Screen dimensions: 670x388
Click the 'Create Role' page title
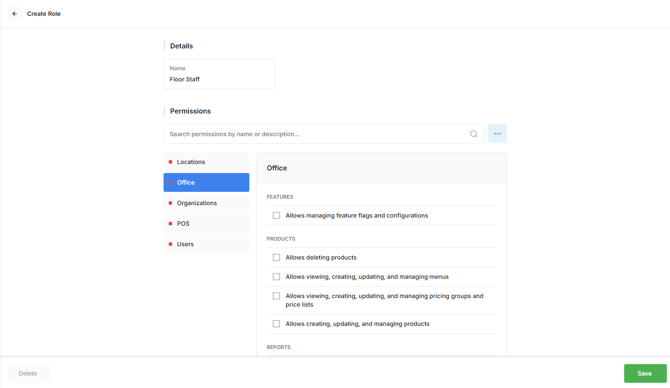[x=44, y=14]
